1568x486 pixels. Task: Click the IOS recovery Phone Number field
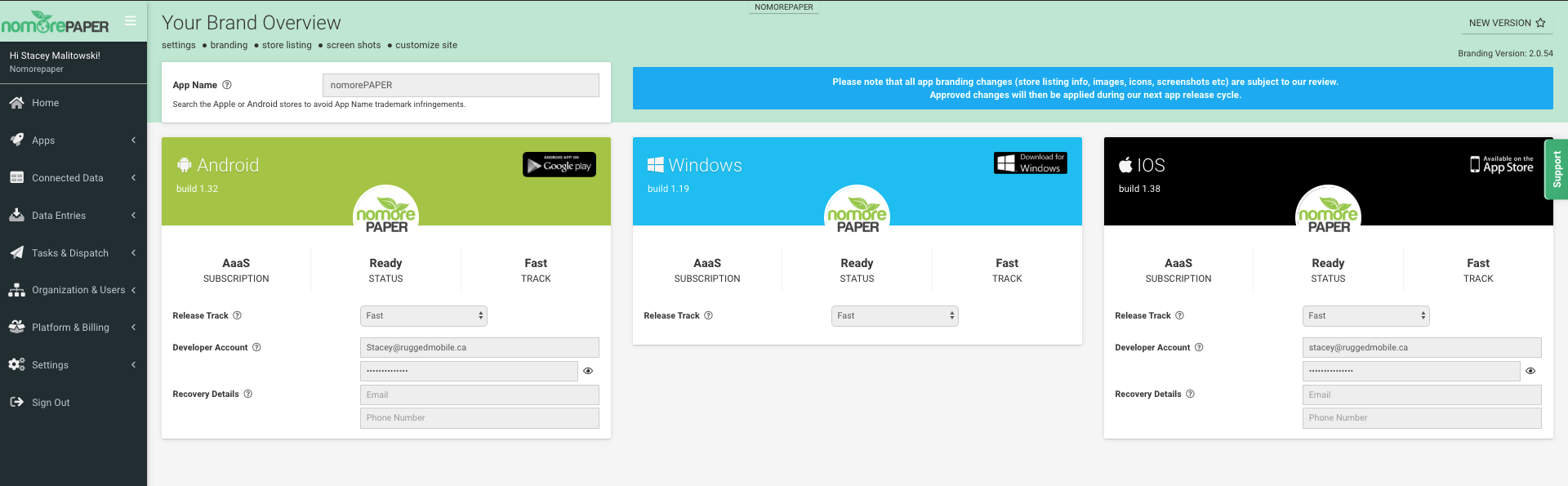1422,417
